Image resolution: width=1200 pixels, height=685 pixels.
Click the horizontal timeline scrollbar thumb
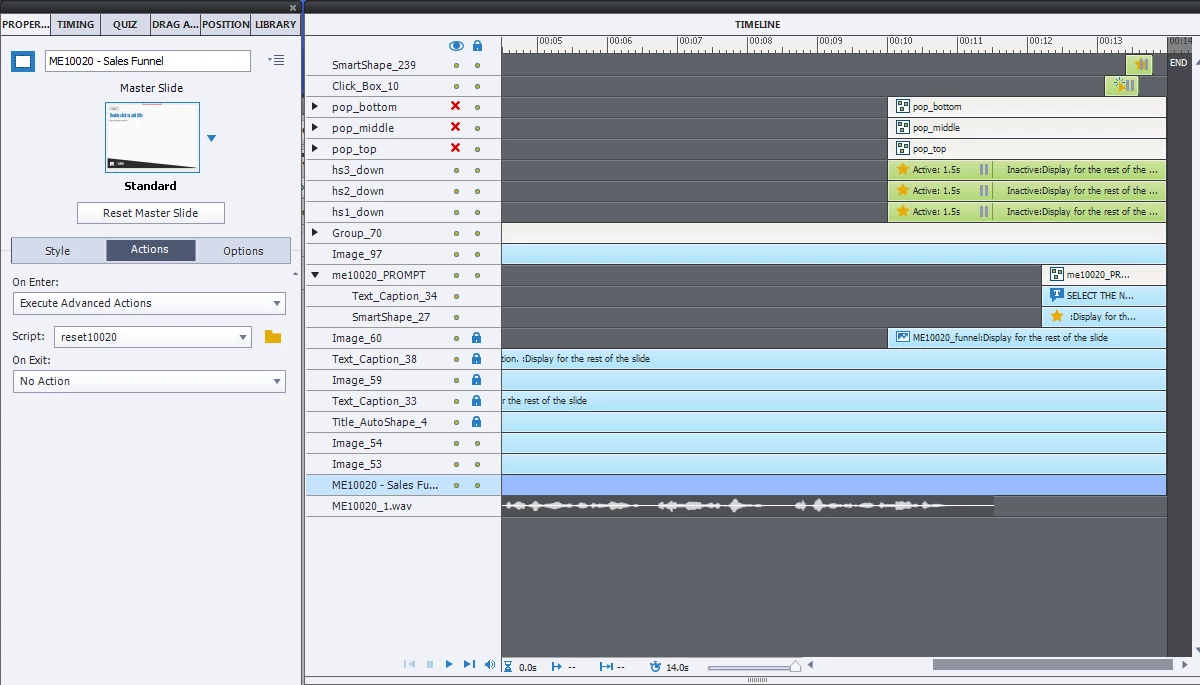pos(1052,664)
